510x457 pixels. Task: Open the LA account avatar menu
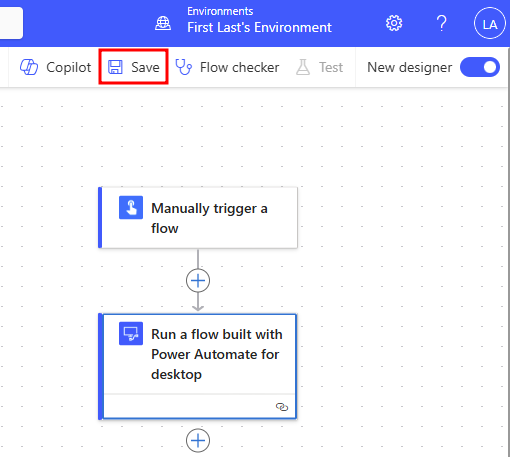[490, 24]
